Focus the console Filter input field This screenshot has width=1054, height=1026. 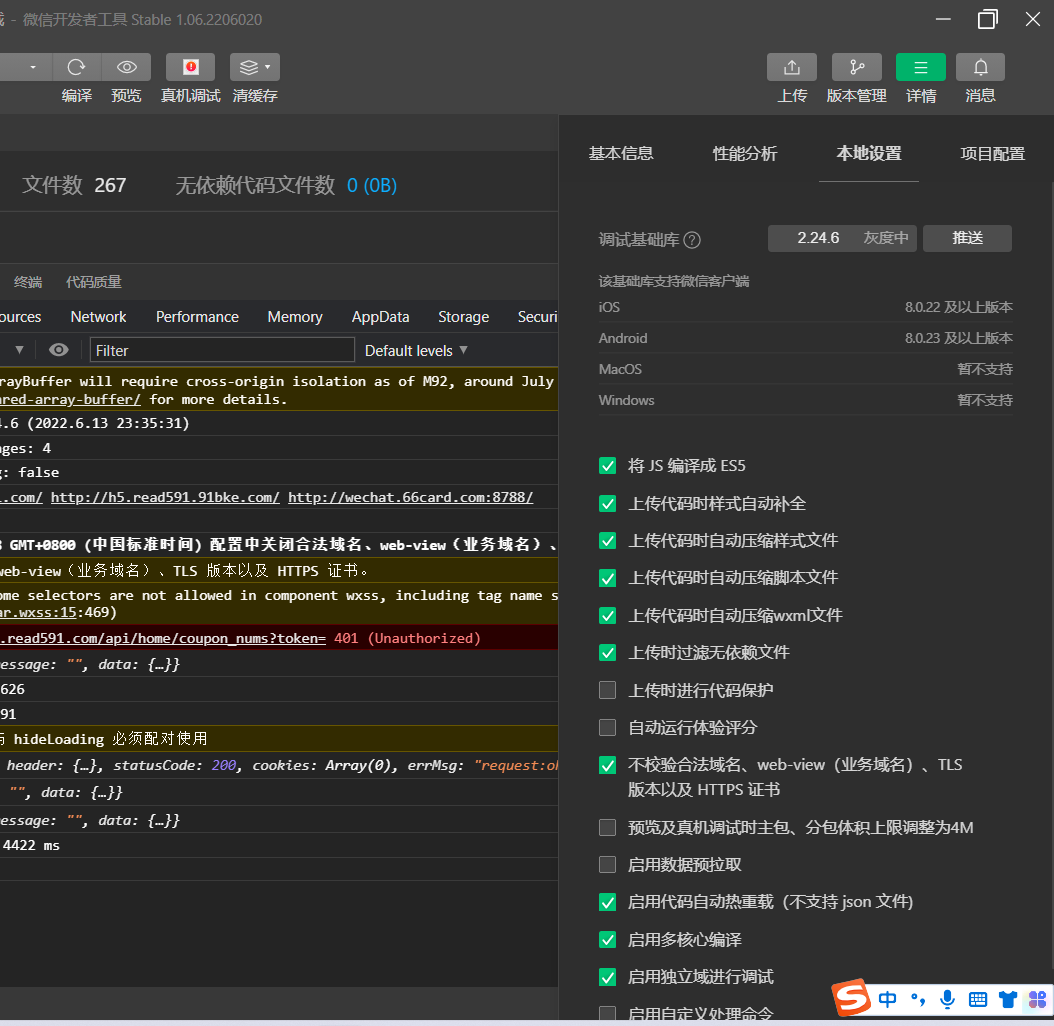click(x=222, y=350)
